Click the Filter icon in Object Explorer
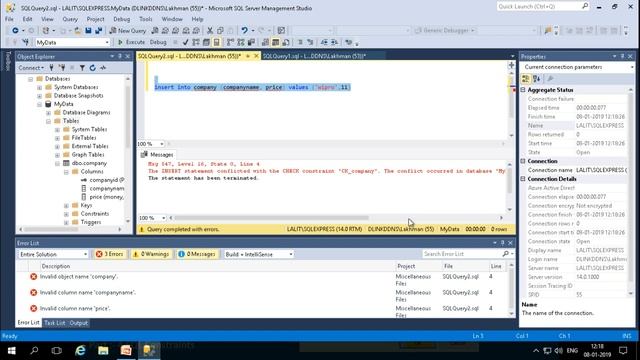Image resolution: width=640 pixels, height=360 pixels. tap(82, 68)
